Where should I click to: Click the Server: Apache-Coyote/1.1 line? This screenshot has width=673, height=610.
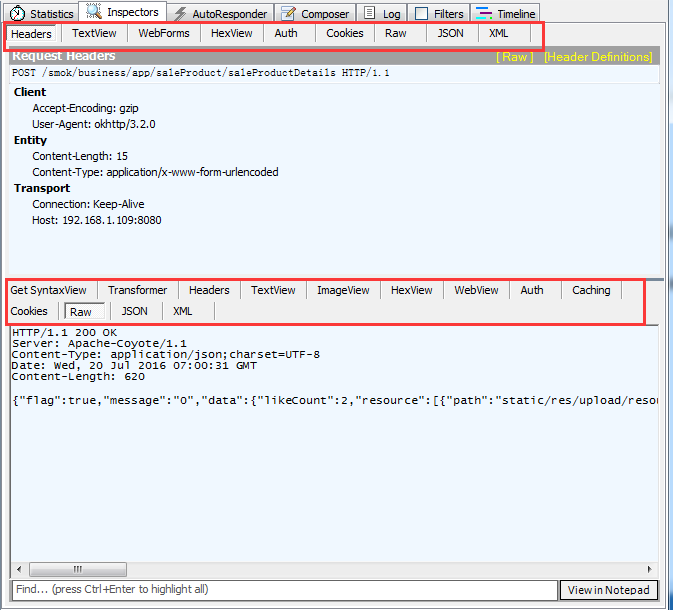click(x=99, y=343)
